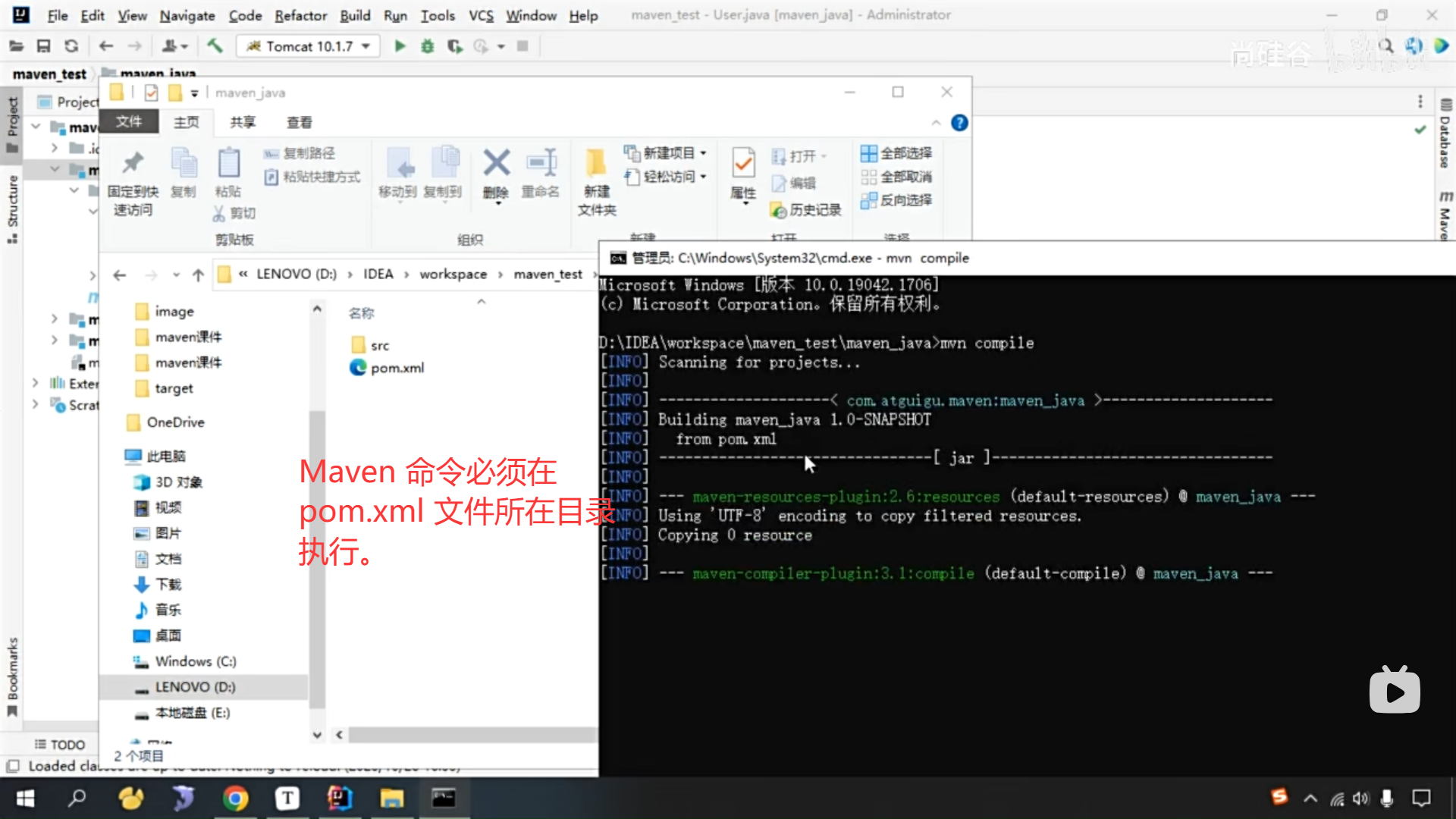Click workspace in the address breadcrumb

click(x=453, y=274)
